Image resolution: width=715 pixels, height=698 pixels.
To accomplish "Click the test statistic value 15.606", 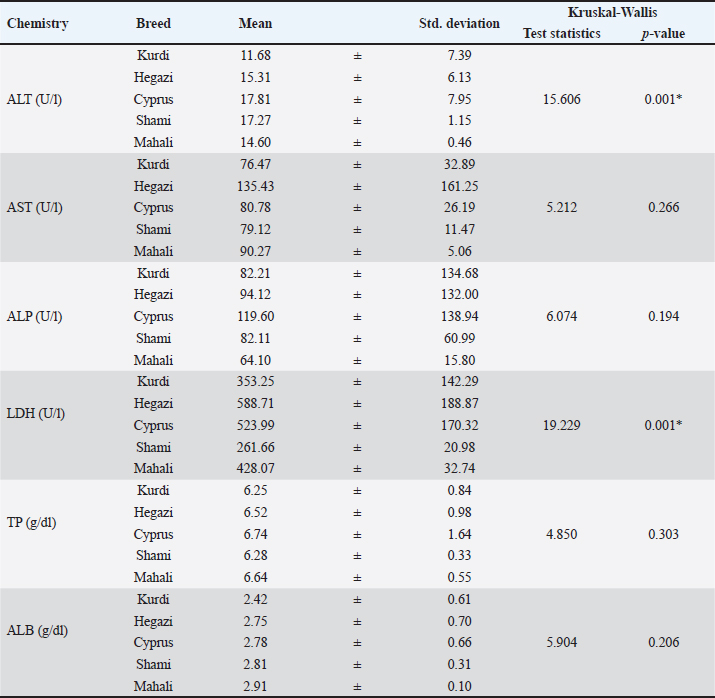I will (x=561, y=99).
